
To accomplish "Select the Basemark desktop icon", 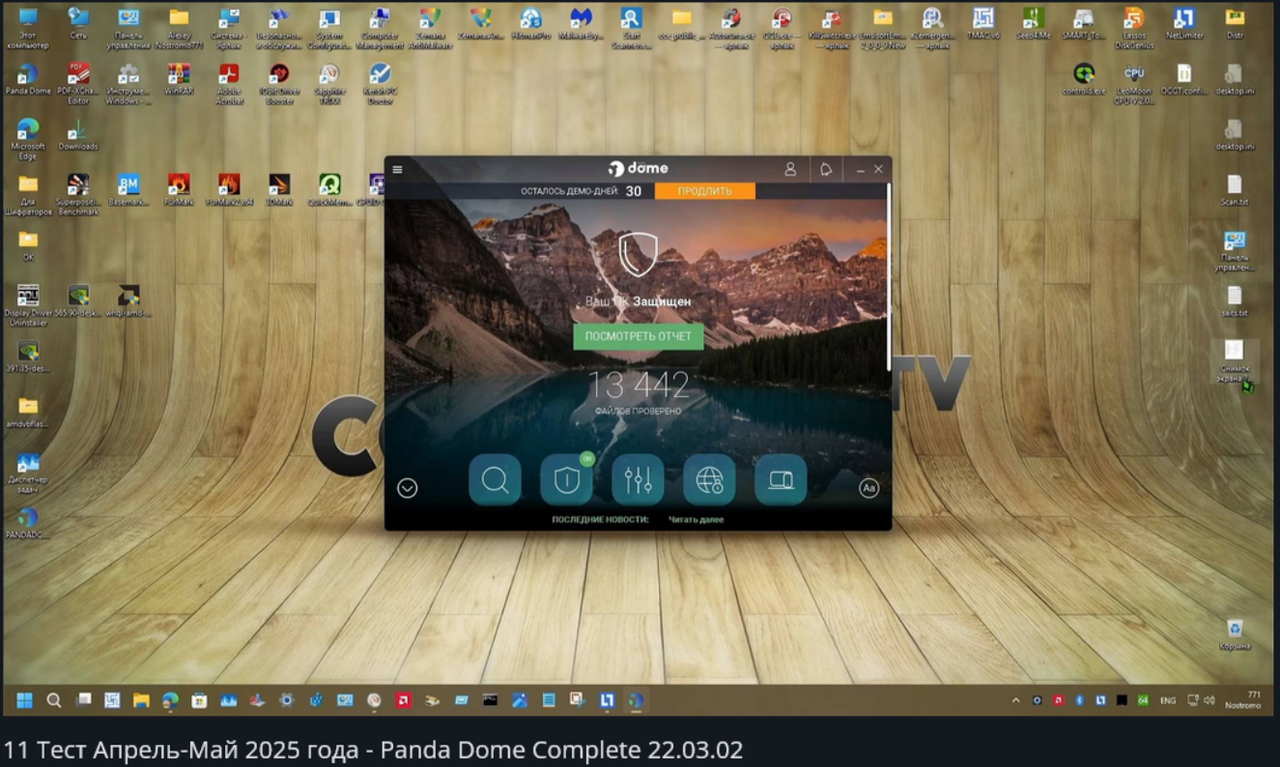I will [x=128, y=190].
